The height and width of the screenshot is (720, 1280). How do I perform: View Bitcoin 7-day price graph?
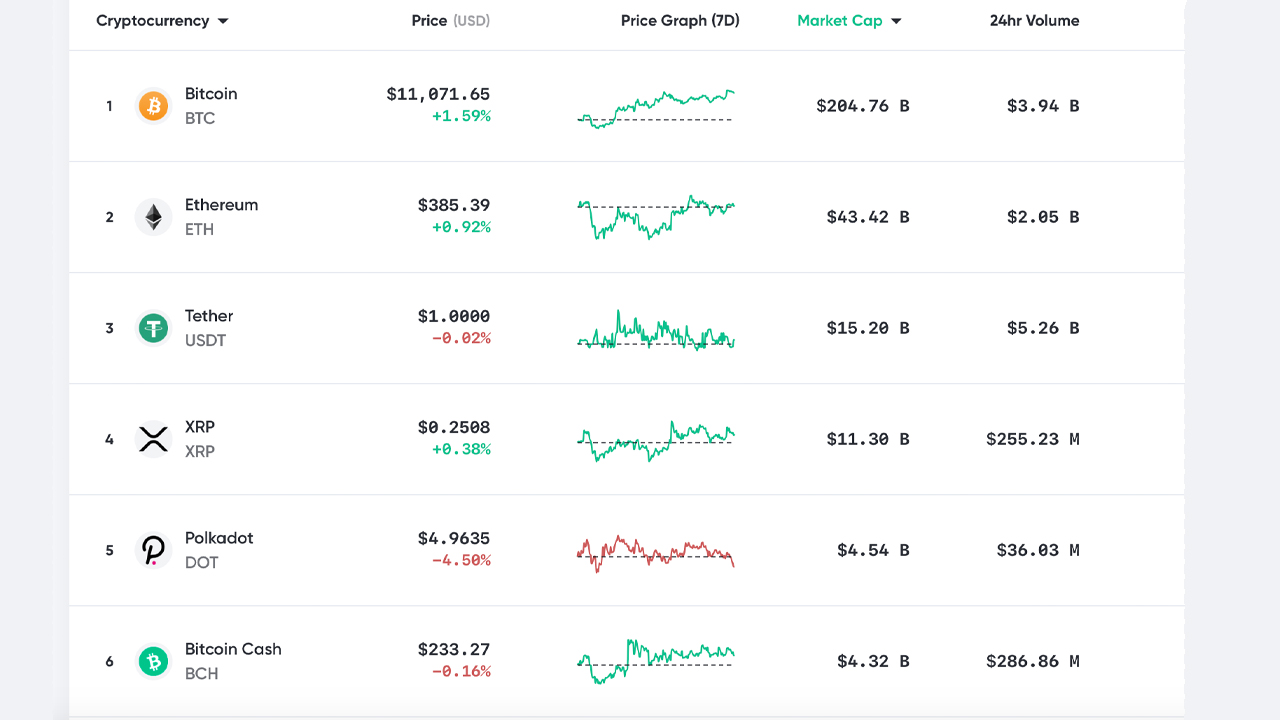(x=656, y=109)
